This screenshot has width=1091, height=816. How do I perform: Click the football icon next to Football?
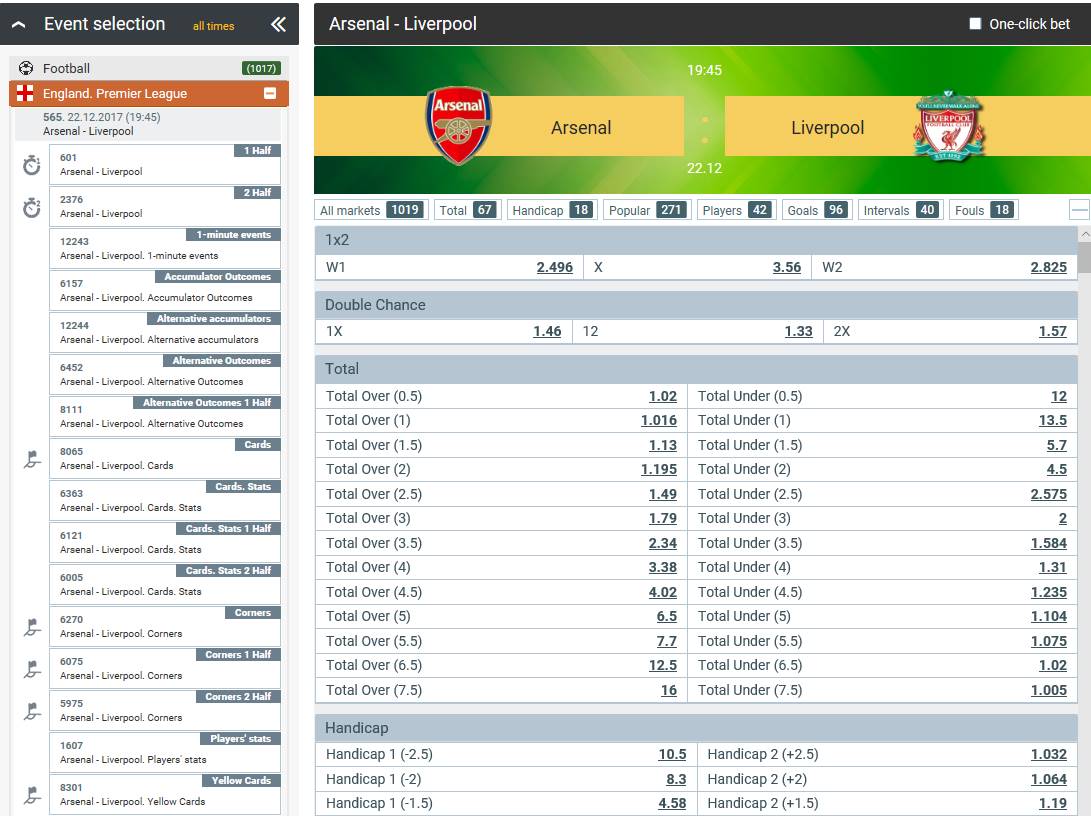pyautogui.click(x=26, y=68)
